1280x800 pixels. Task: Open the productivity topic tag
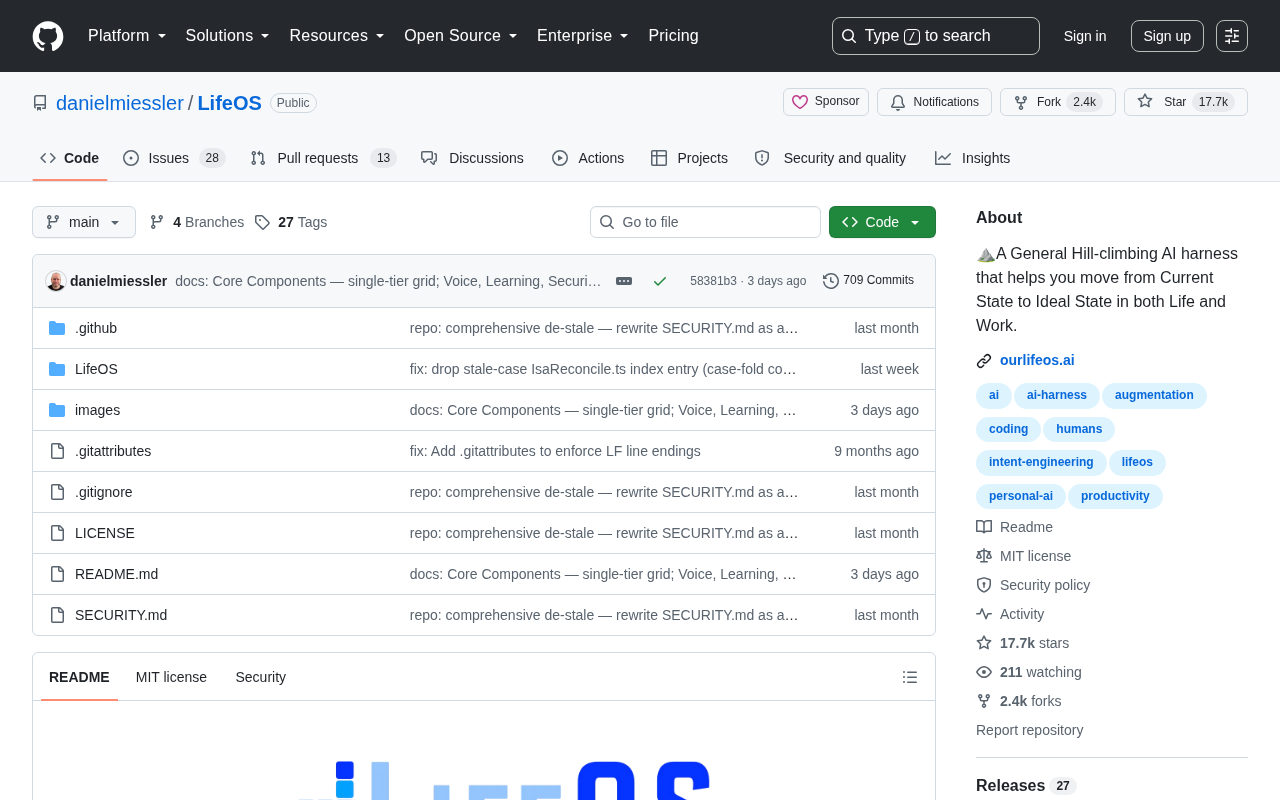coord(1115,497)
